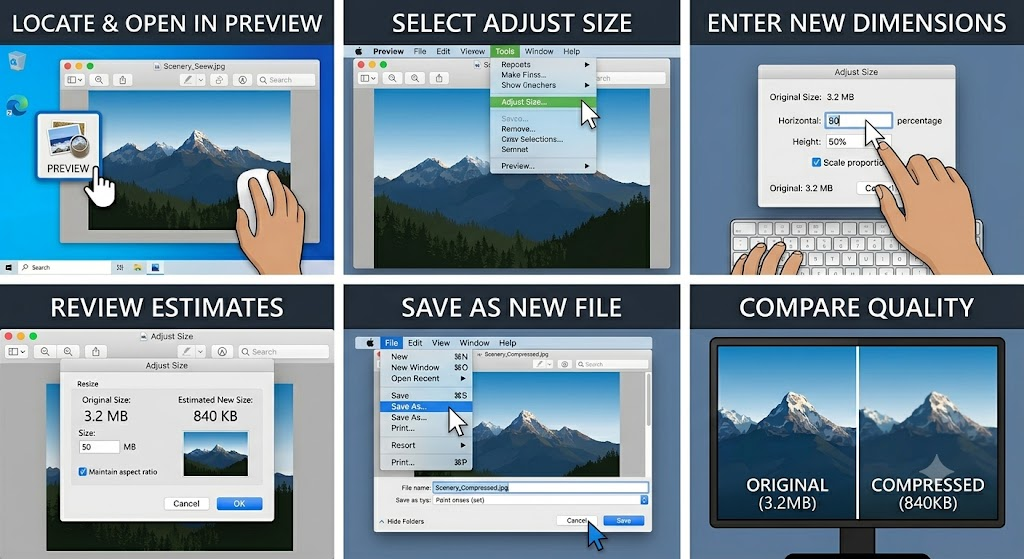Screen dimensions: 1024x559
Task: Choose Remove... from the Tools menu
Action: click(543, 129)
